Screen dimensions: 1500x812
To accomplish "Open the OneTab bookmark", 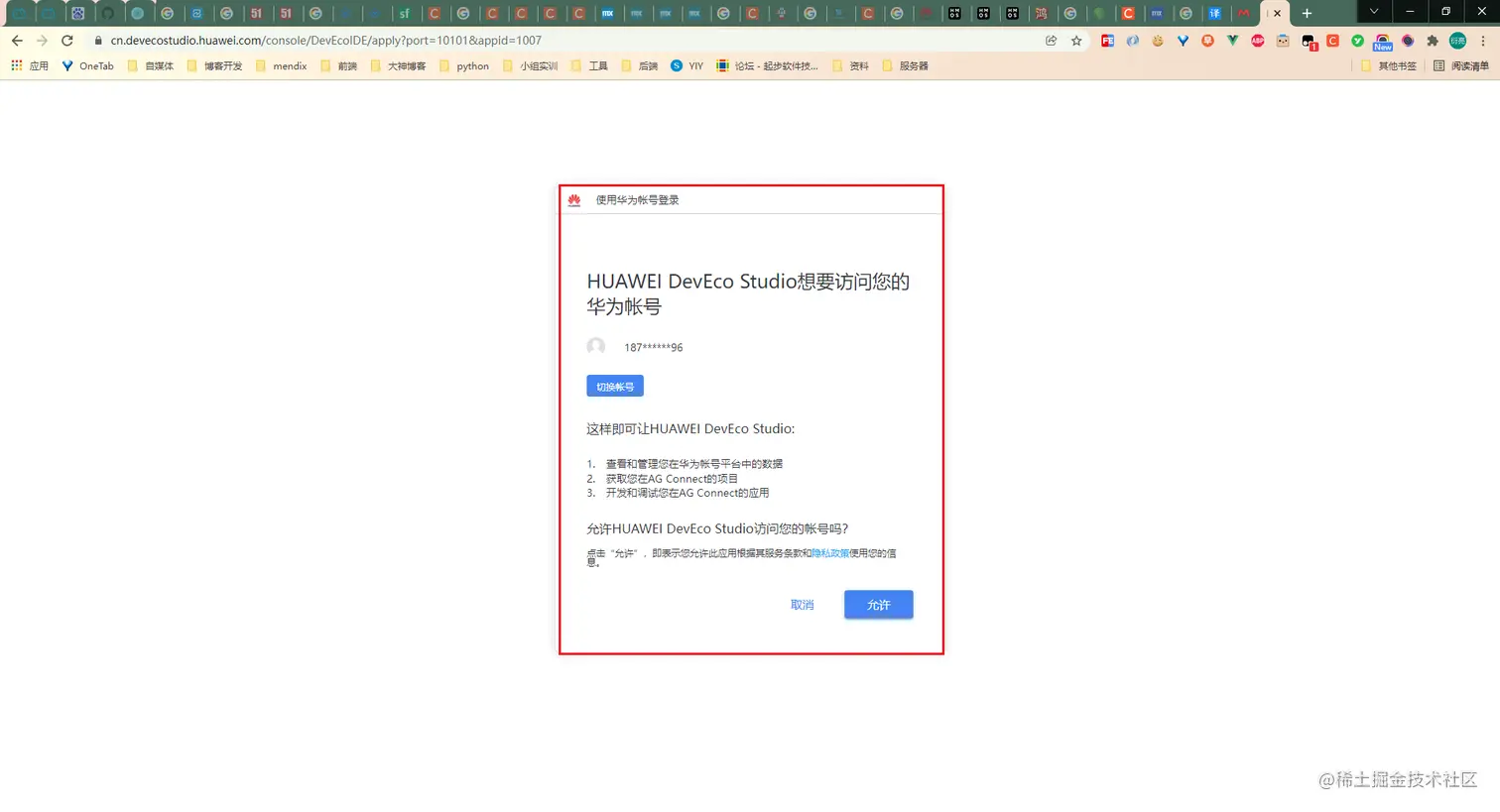I will point(87,65).
